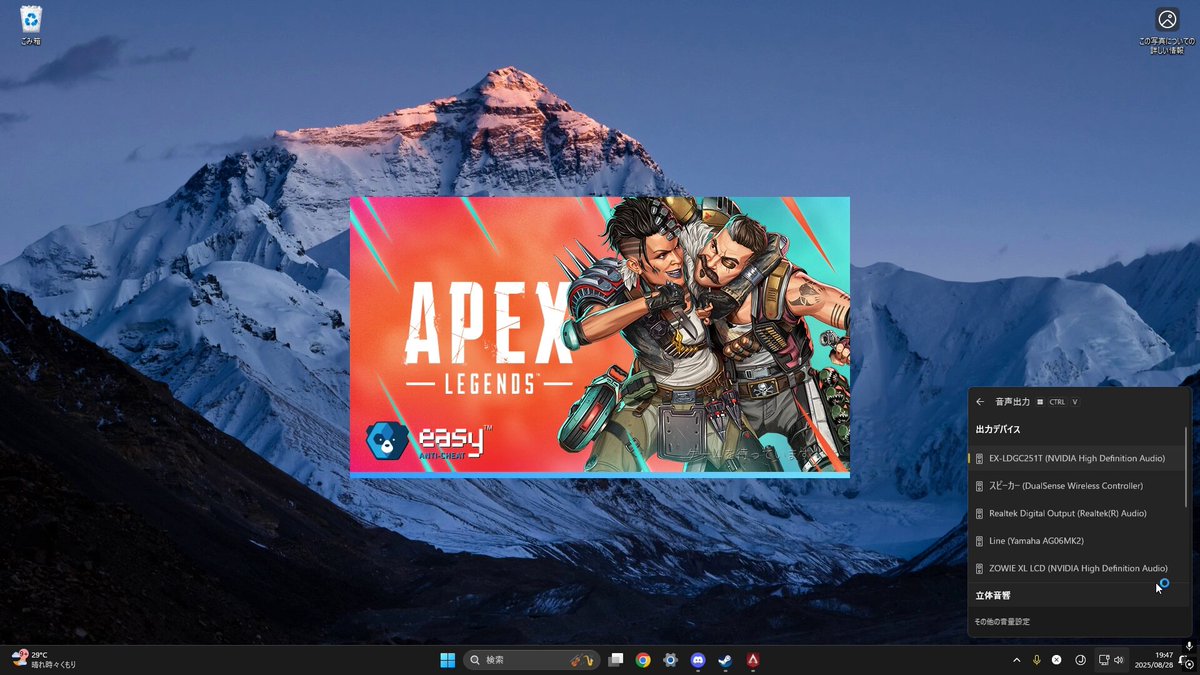1200x675 pixels.
Task: Choose DualSense Wireless Controller speaker output
Action: coord(1078,486)
